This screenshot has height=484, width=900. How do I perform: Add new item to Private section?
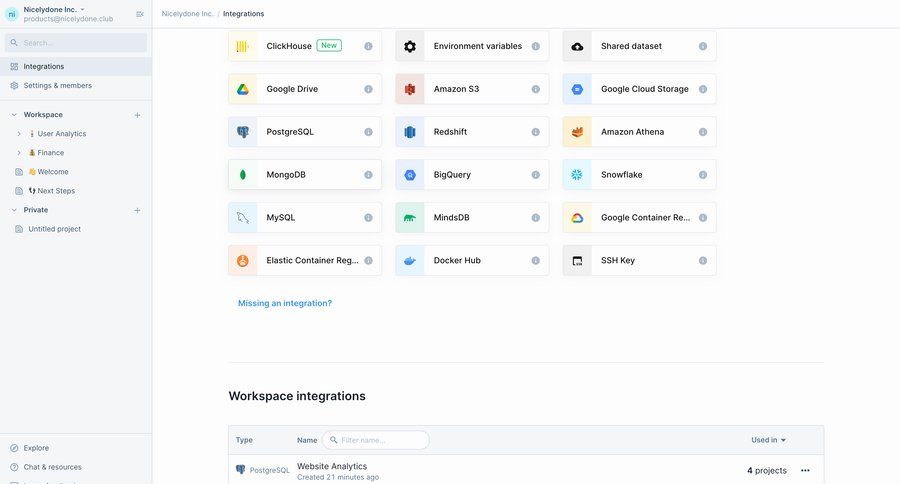(137, 210)
